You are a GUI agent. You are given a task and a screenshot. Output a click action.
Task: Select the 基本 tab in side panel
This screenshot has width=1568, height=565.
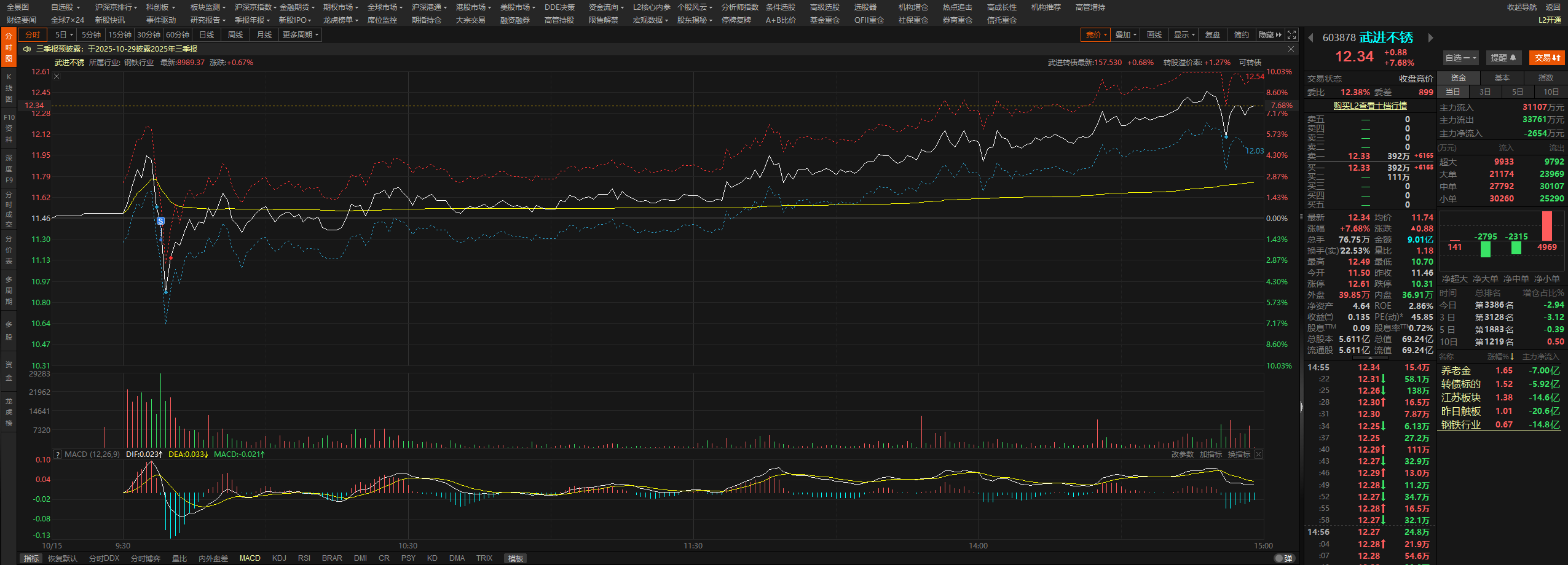click(x=1502, y=78)
